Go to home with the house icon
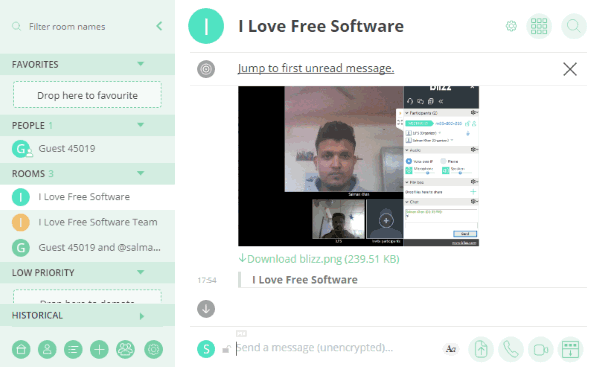 [x=21, y=349]
